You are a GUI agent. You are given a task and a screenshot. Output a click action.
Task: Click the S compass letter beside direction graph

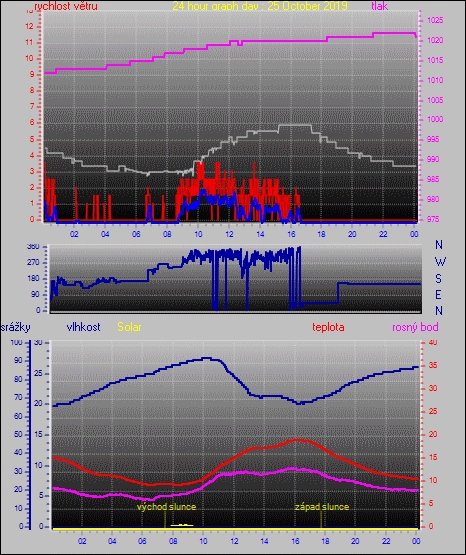438,279
